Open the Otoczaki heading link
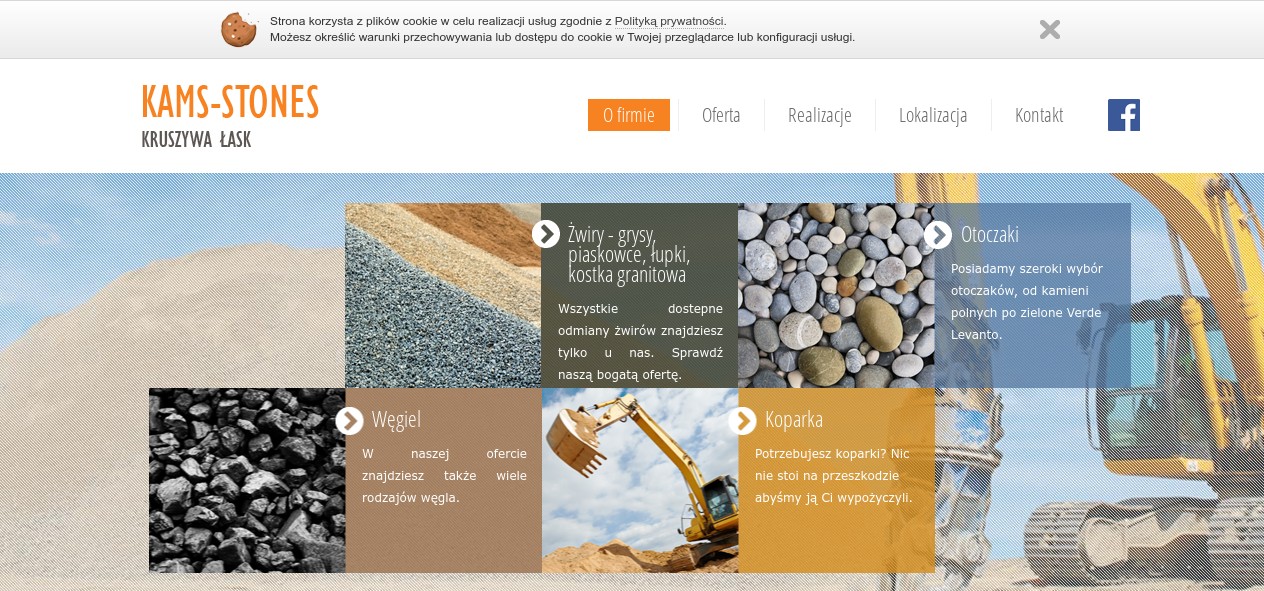The image size is (1264, 591). 990,234
